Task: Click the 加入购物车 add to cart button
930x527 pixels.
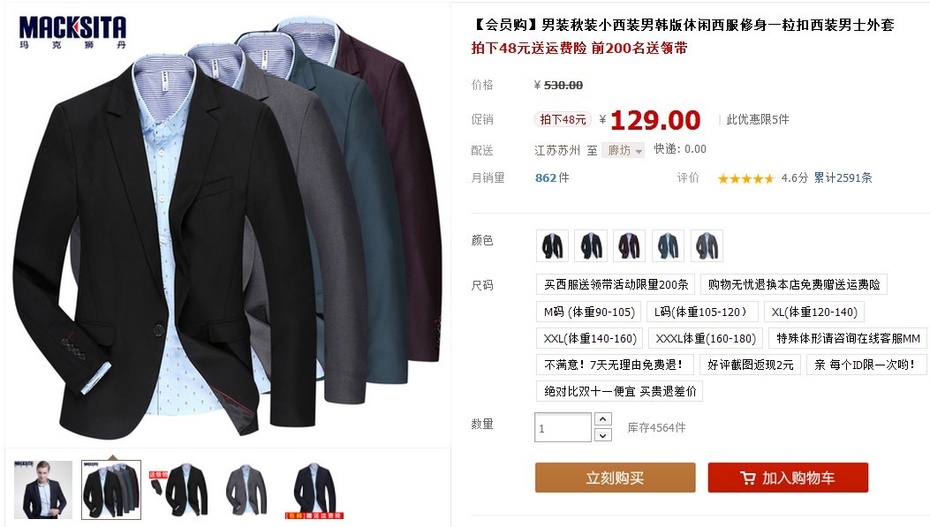Action: point(788,478)
